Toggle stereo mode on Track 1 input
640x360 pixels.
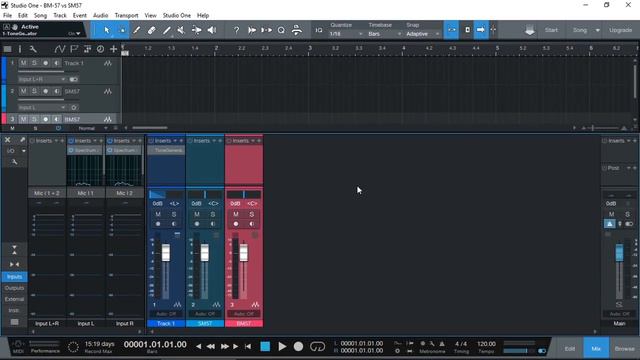coord(73,79)
